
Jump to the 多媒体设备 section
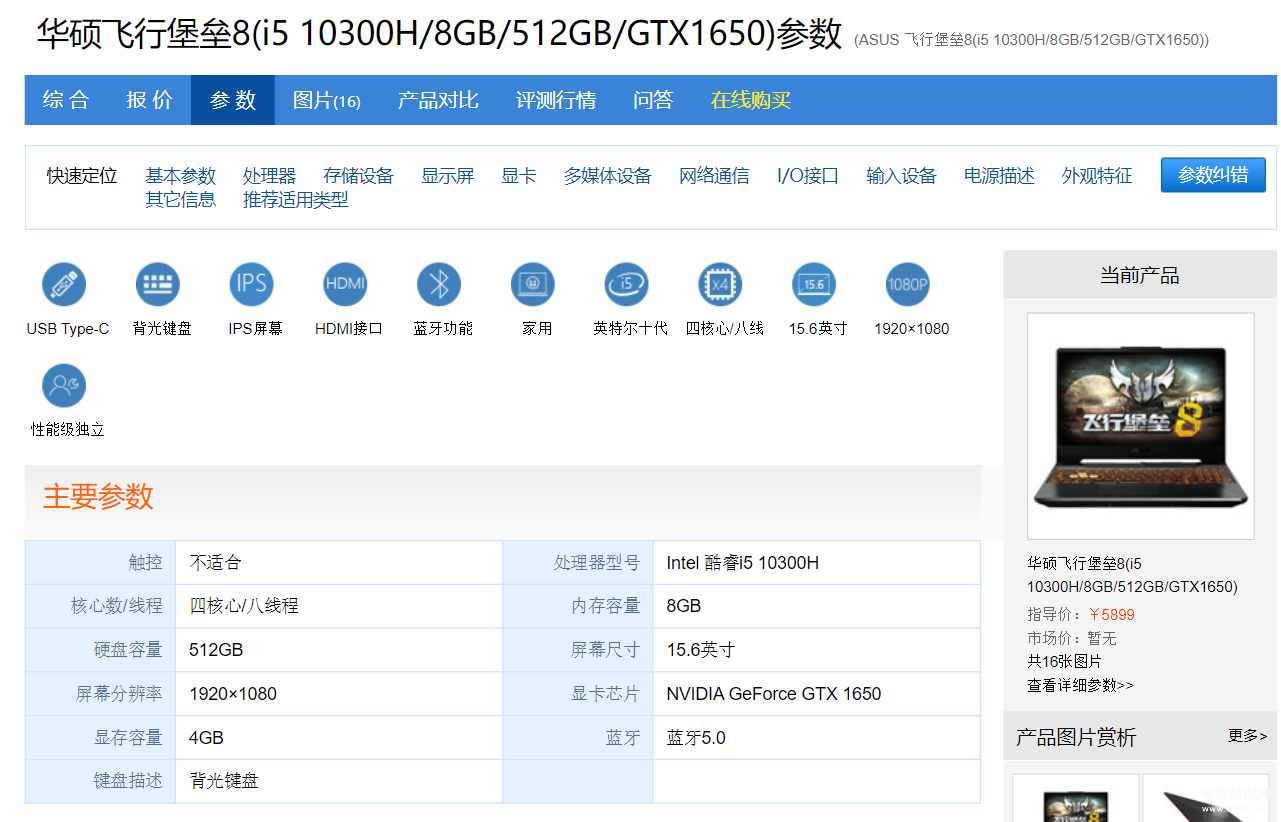pos(607,176)
